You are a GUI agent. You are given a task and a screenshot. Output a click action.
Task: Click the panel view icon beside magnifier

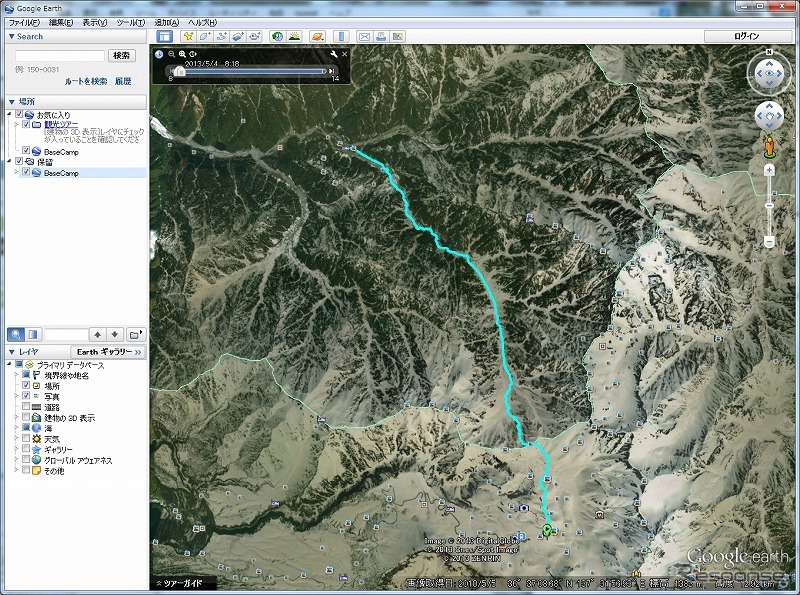coord(33,334)
